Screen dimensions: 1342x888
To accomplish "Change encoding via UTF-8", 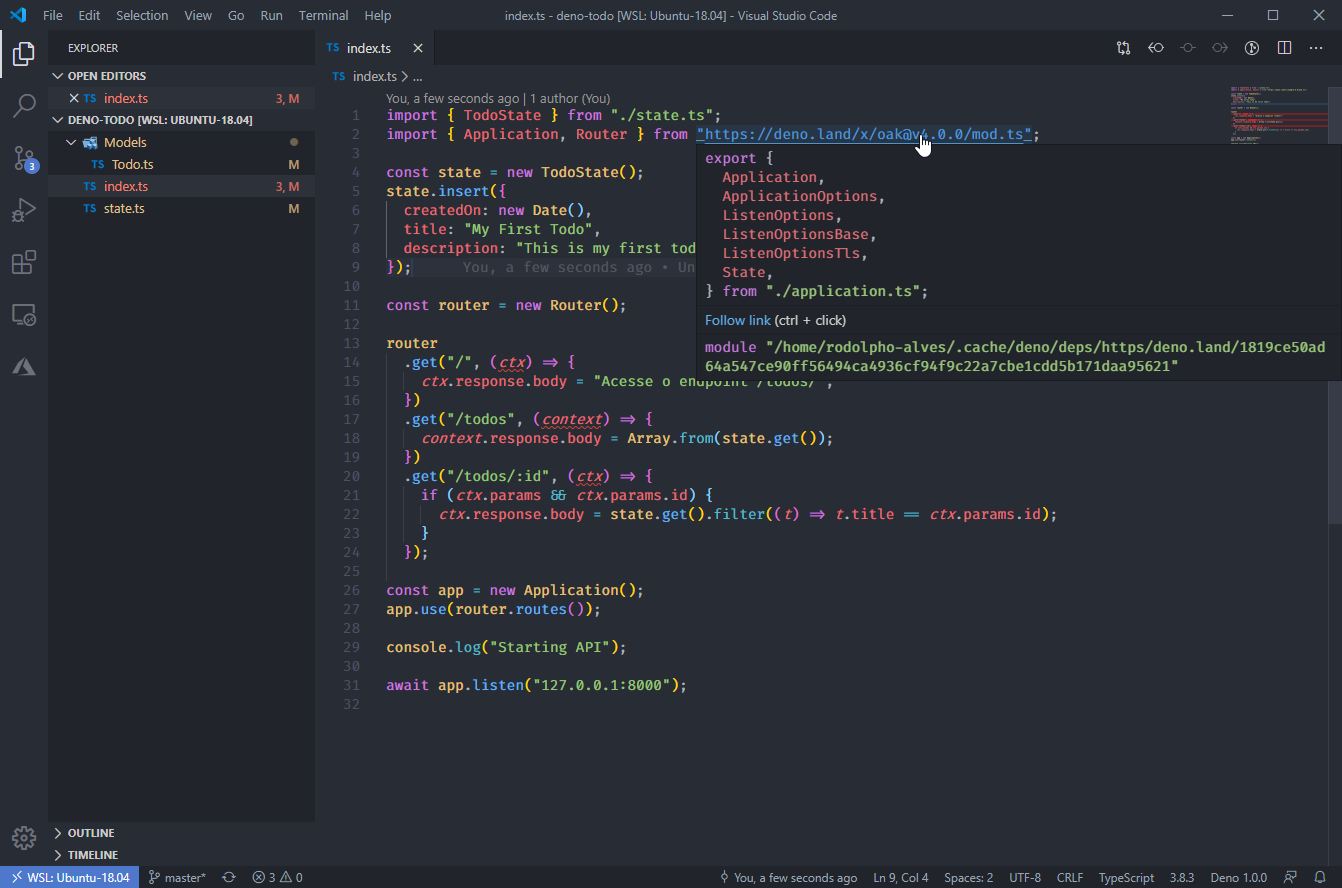I will click(1025, 877).
